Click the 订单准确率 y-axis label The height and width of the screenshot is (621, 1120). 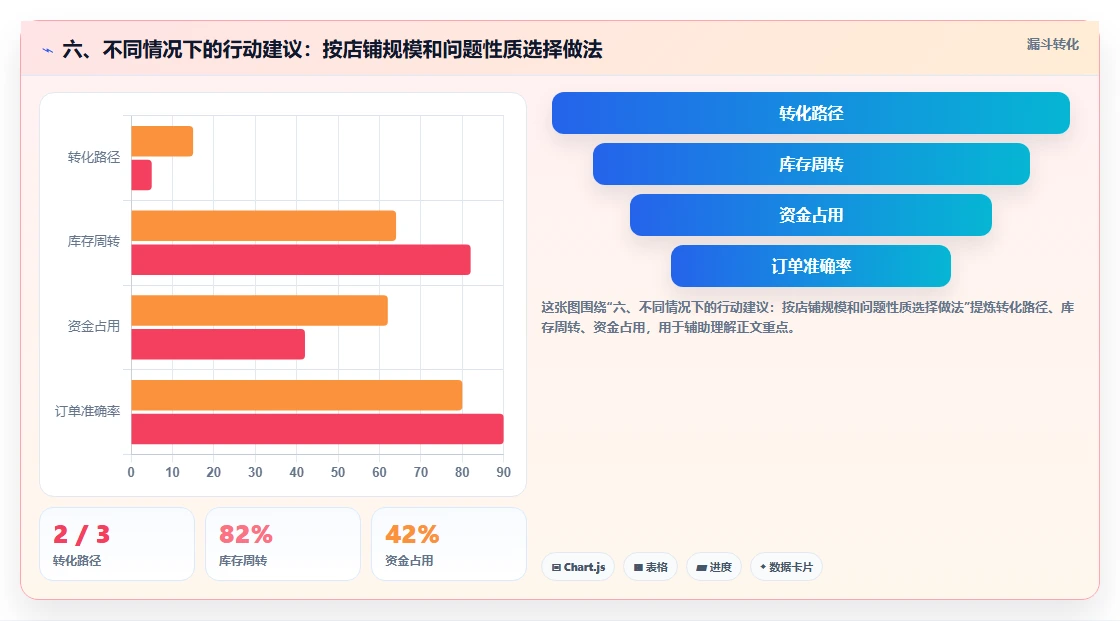87,412
